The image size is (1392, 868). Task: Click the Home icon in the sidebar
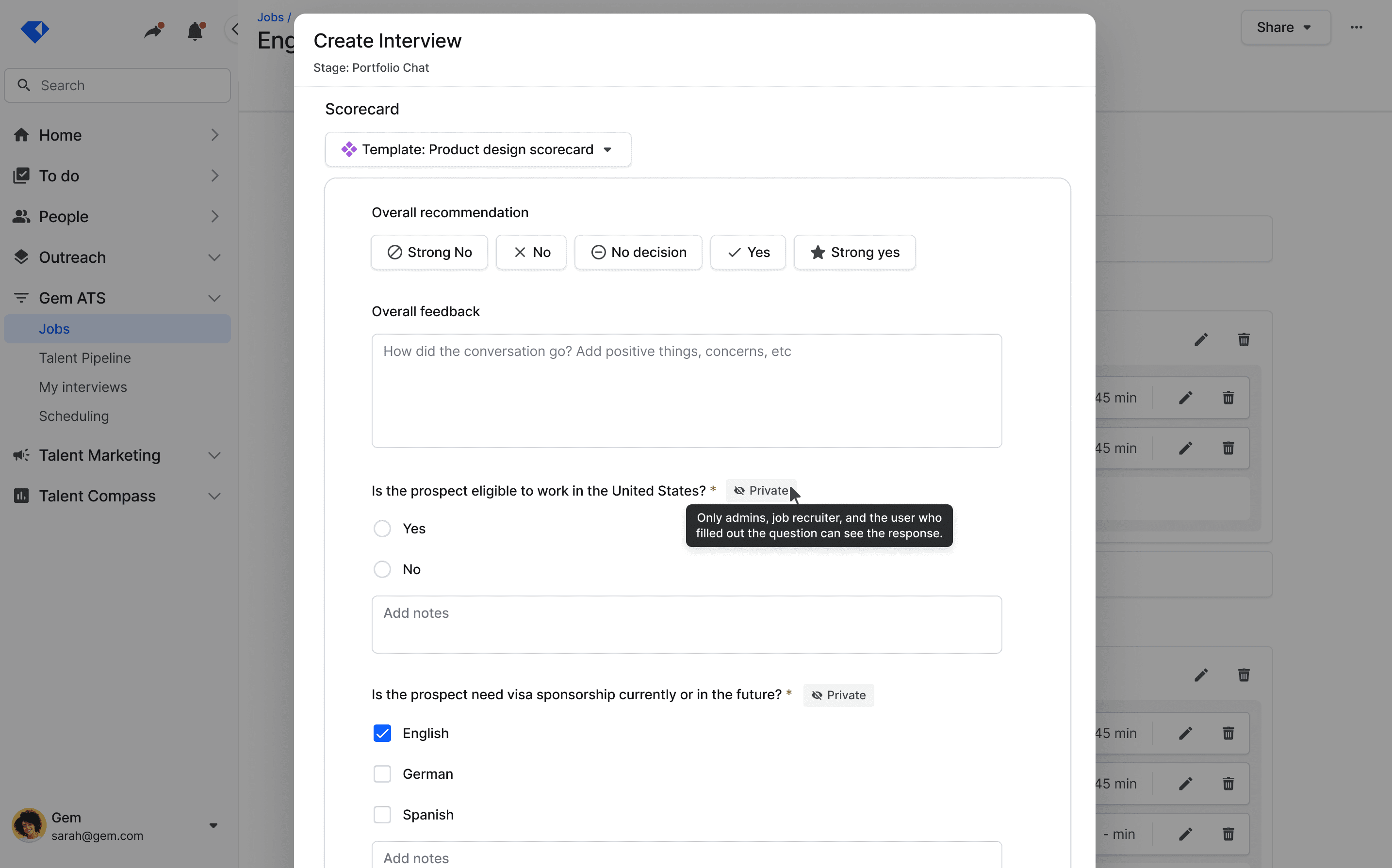click(x=21, y=135)
